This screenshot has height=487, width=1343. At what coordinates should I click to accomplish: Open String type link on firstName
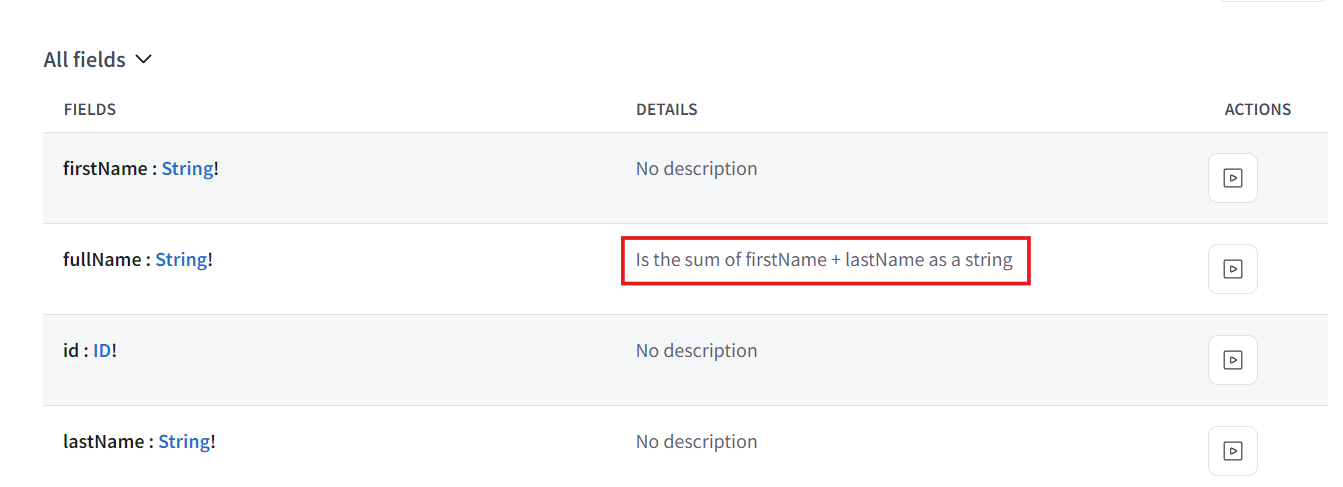pyautogui.click(x=187, y=169)
